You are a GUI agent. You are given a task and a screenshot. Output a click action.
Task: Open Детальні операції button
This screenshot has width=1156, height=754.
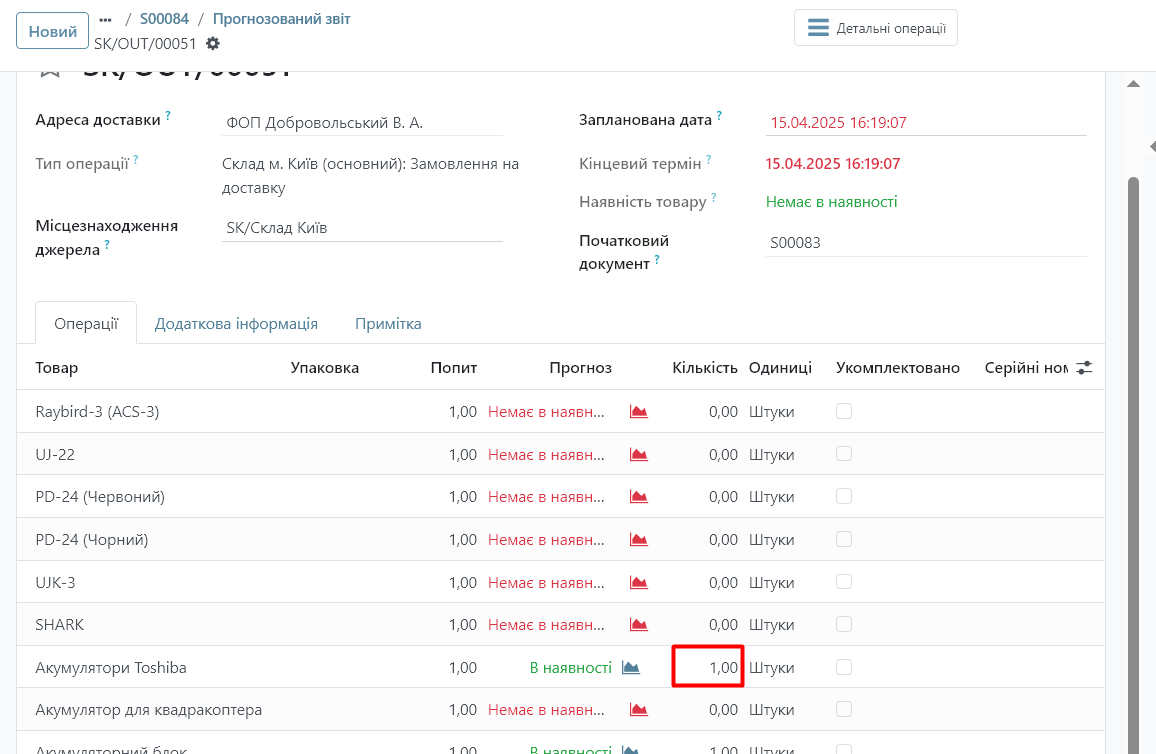pos(876,28)
